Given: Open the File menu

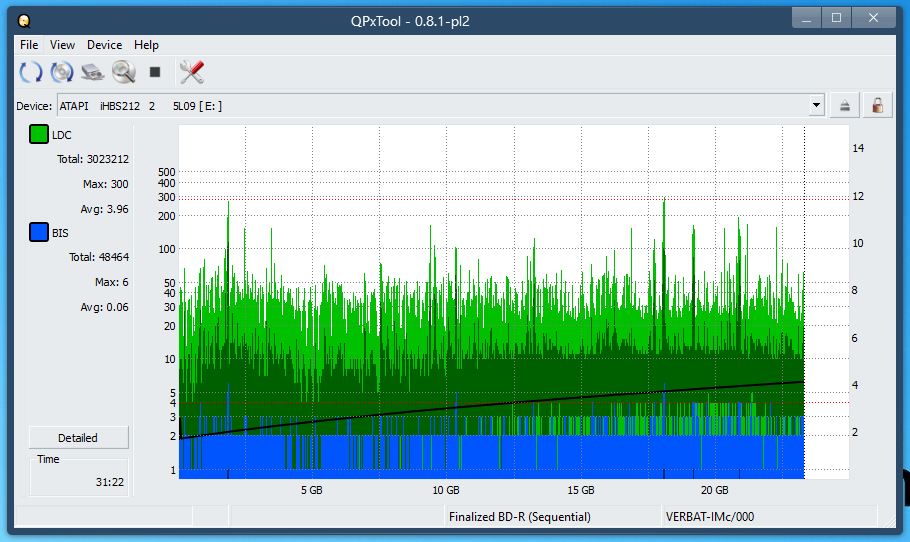Looking at the screenshot, I should (29, 45).
